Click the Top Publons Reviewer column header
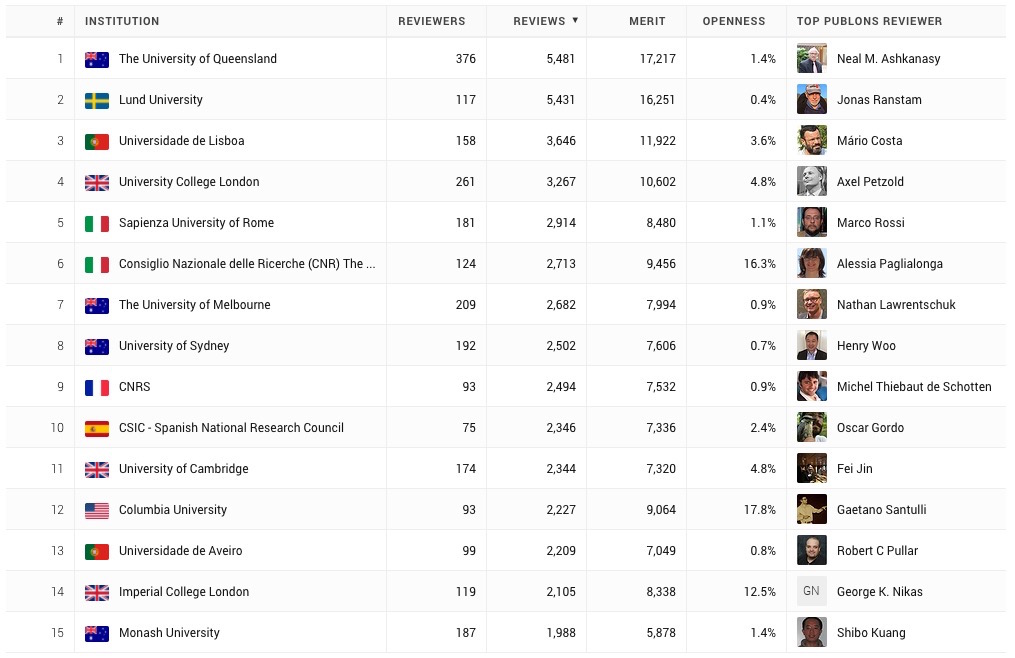1015x658 pixels. 869,21
